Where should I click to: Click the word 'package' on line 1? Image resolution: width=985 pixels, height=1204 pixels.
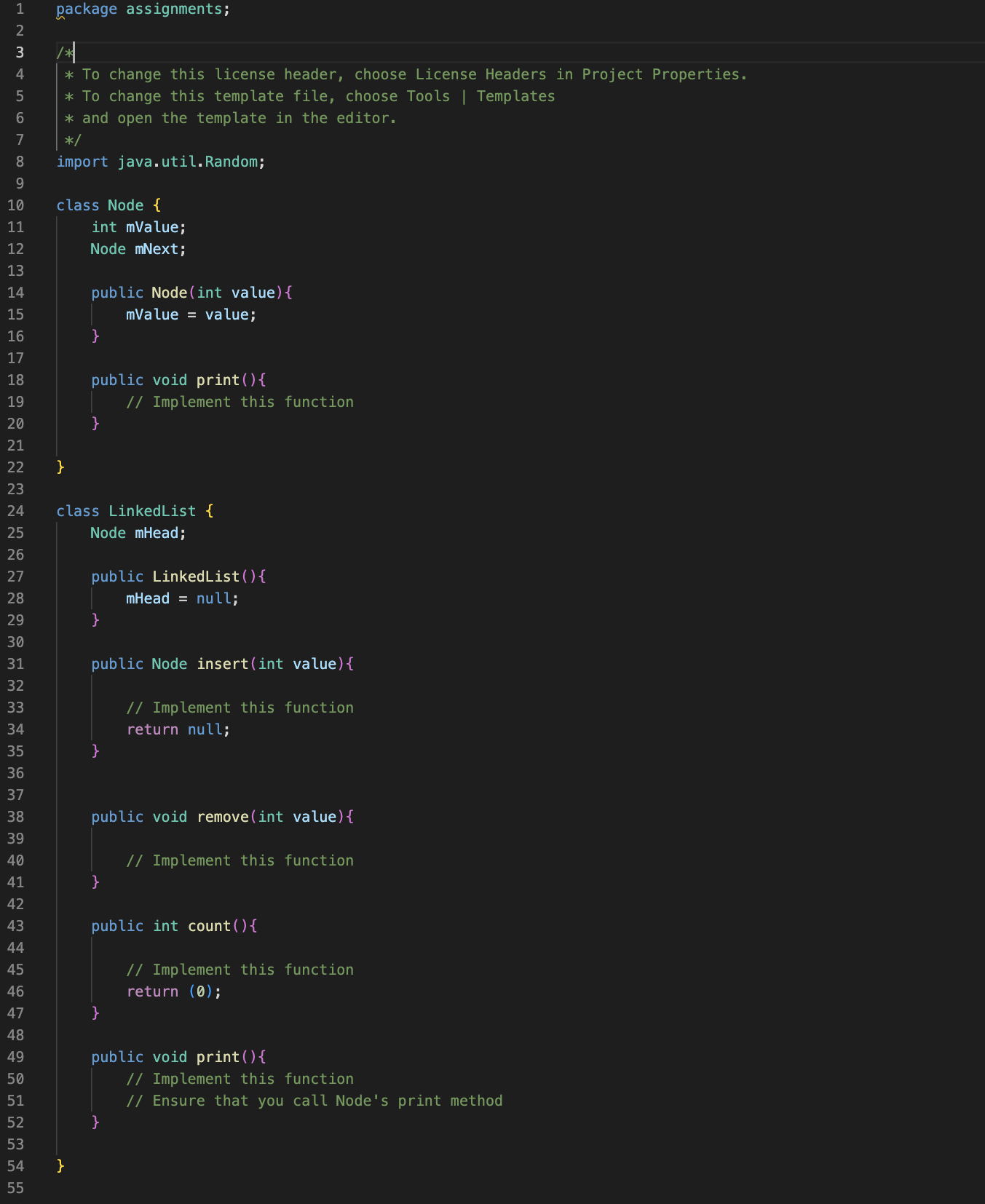click(x=87, y=9)
